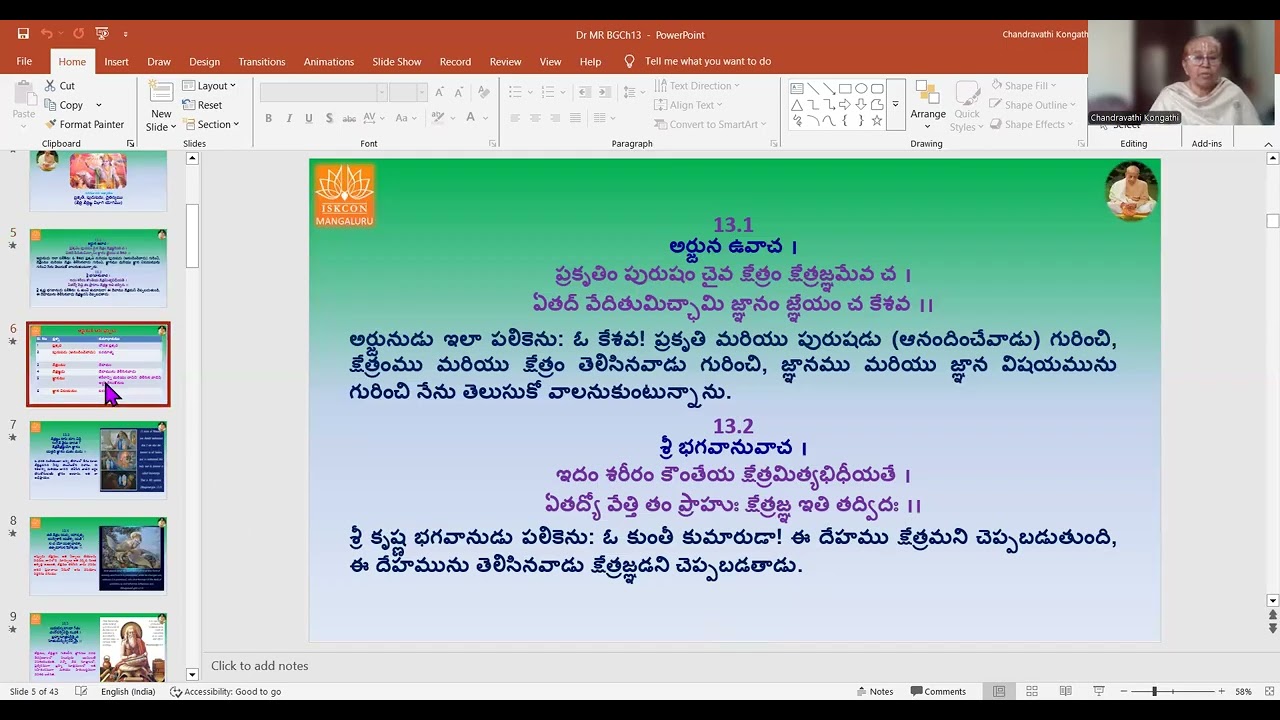Image resolution: width=1280 pixels, height=720 pixels.
Task: Open the Review tab
Action: [x=505, y=61]
